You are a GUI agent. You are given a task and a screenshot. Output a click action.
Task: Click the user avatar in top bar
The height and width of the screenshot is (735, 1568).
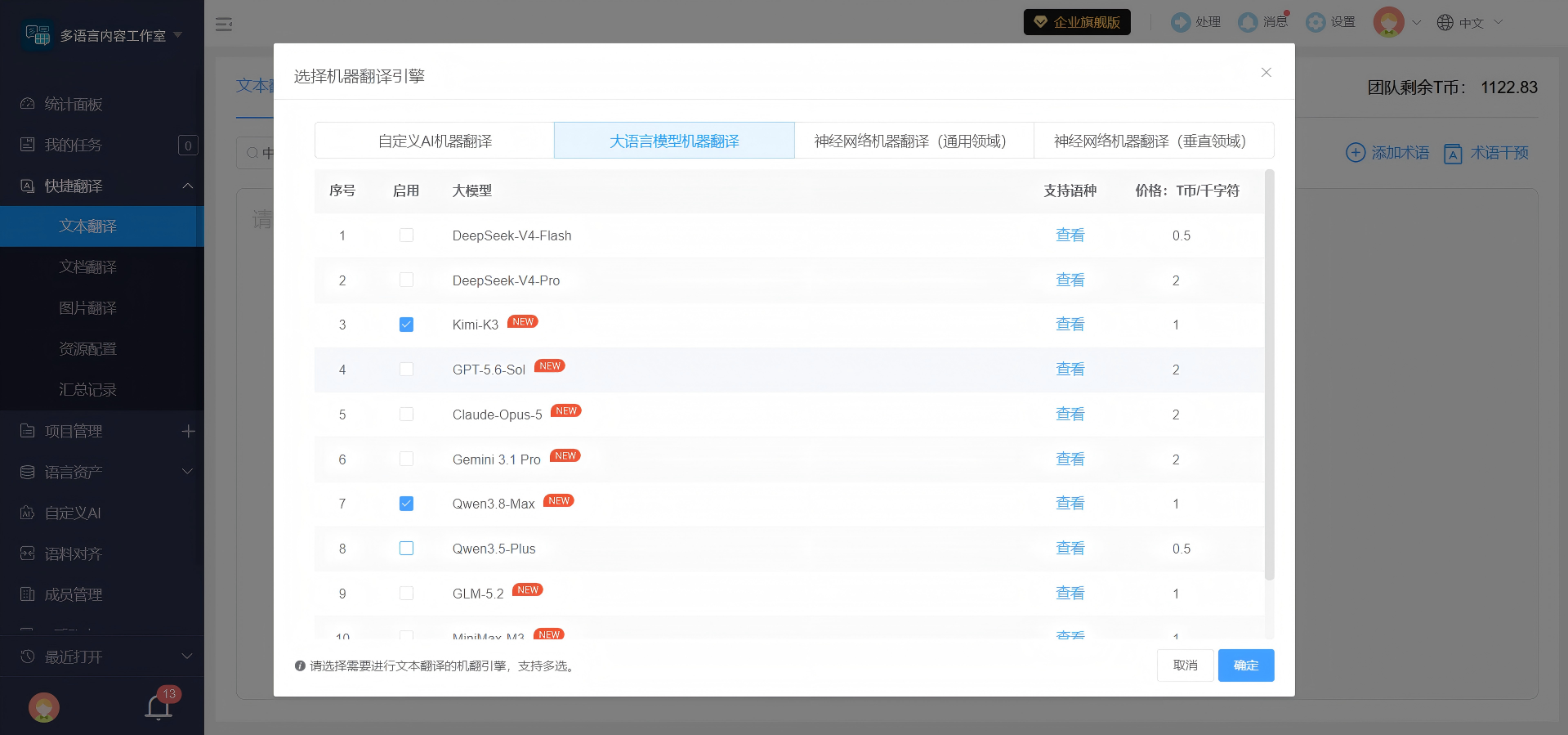pyautogui.click(x=1389, y=22)
